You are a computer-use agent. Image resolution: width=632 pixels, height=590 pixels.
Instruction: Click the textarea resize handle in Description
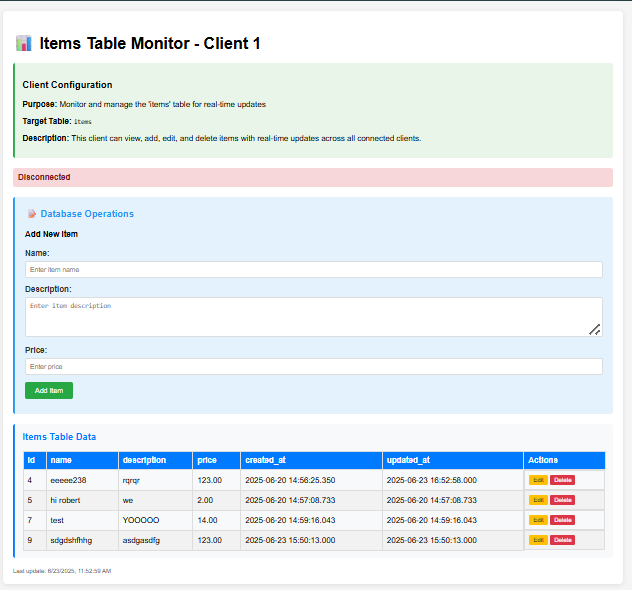pyautogui.click(x=595, y=330)
